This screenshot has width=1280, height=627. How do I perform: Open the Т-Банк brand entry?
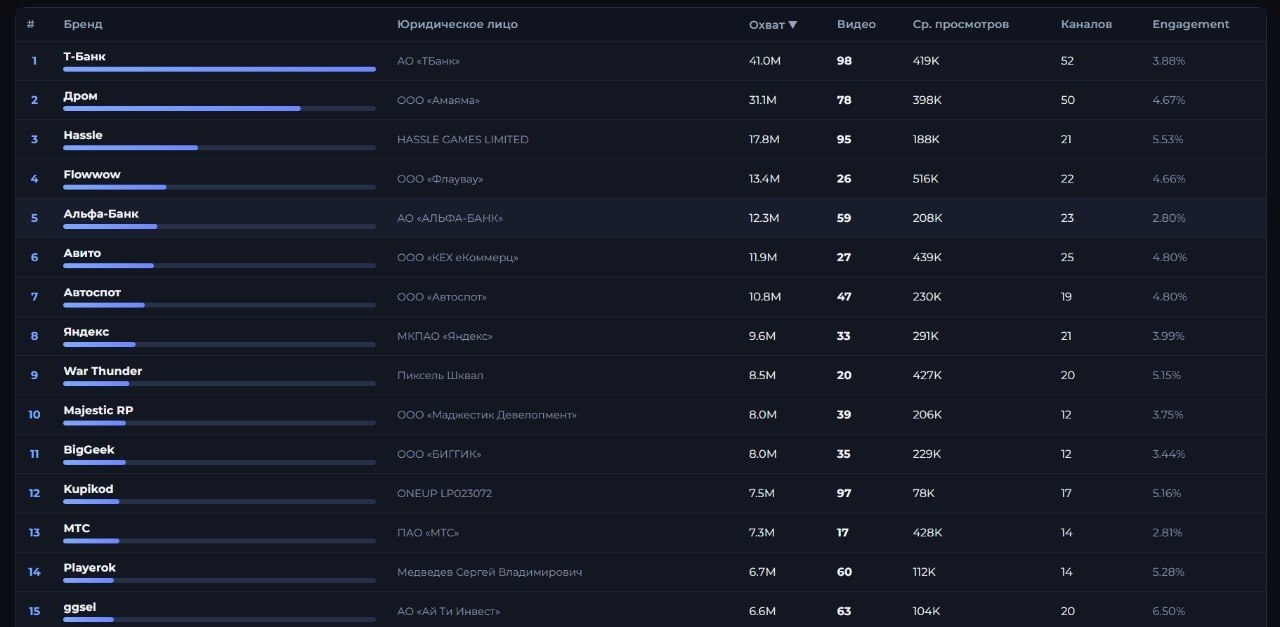click(84, 57)
